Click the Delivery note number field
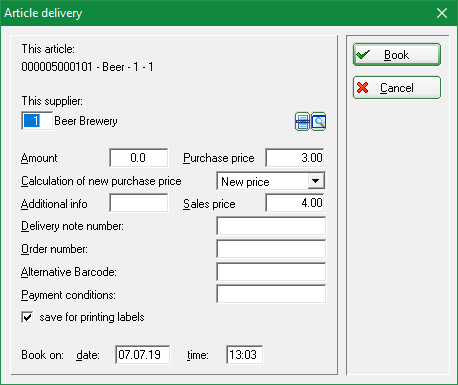Viewport: 458px width, 385px height. tap(271, 226)
